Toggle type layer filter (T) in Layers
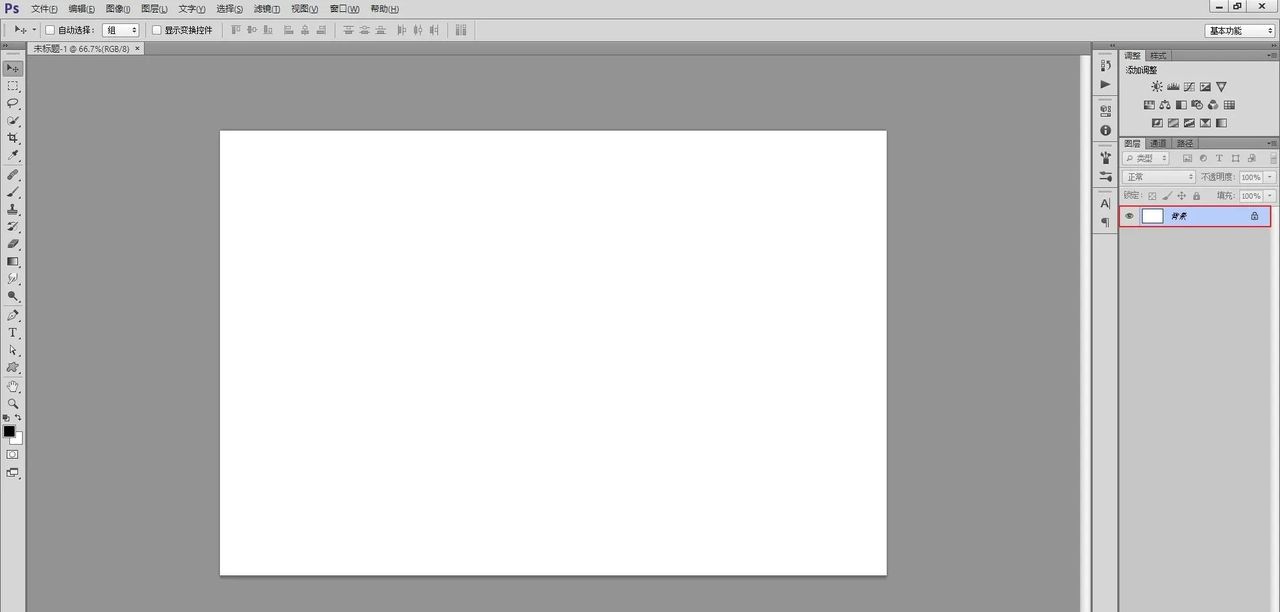 tap(1219, 158)
